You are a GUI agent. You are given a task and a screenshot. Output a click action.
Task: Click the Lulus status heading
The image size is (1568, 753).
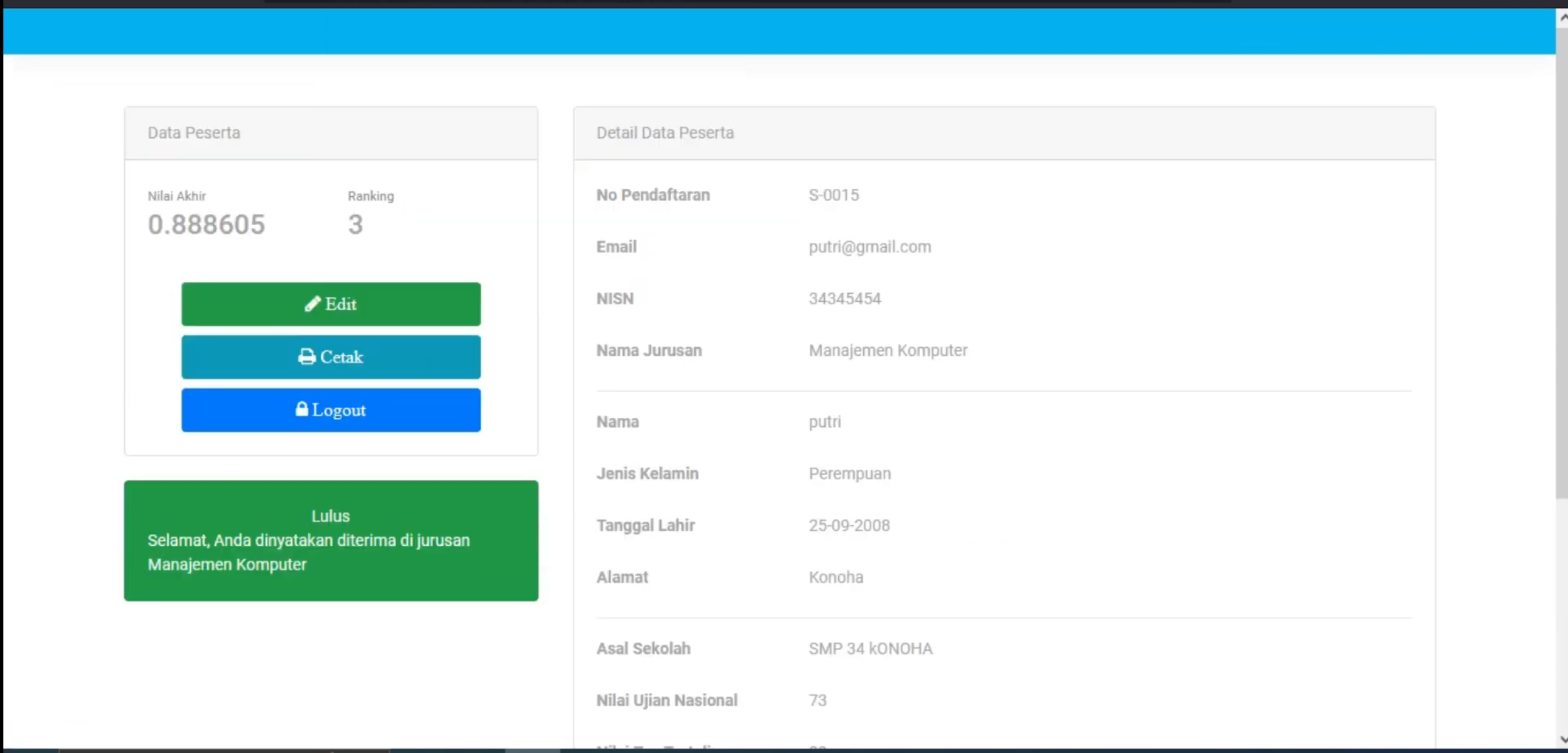pyautogui.click(x=331, y=516)
